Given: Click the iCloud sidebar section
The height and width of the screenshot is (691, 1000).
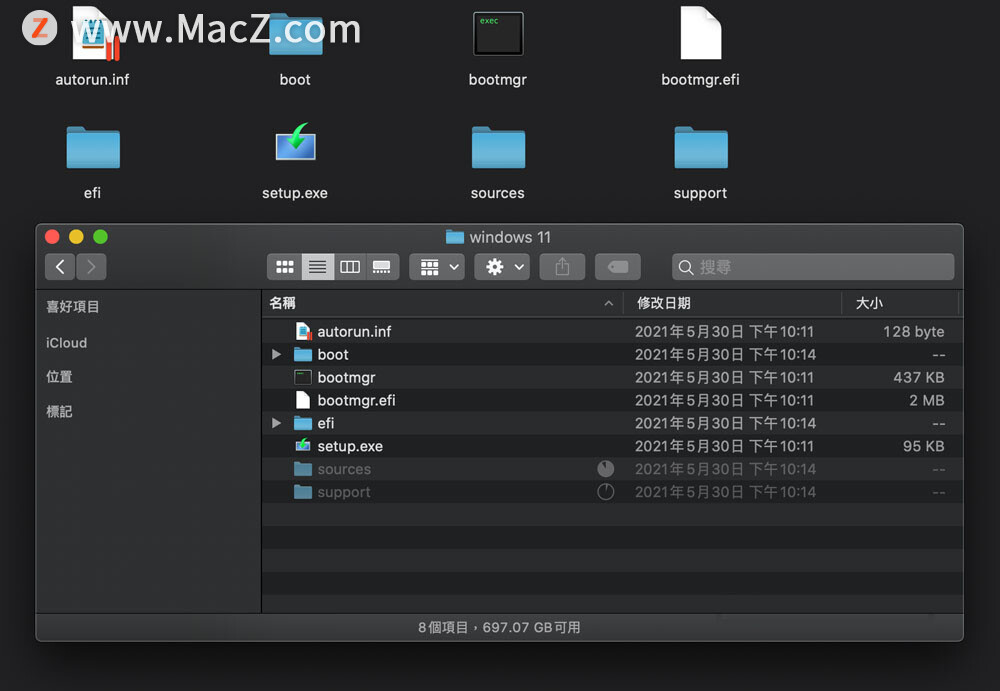Looking at the screenshot, I should [66, 343].
